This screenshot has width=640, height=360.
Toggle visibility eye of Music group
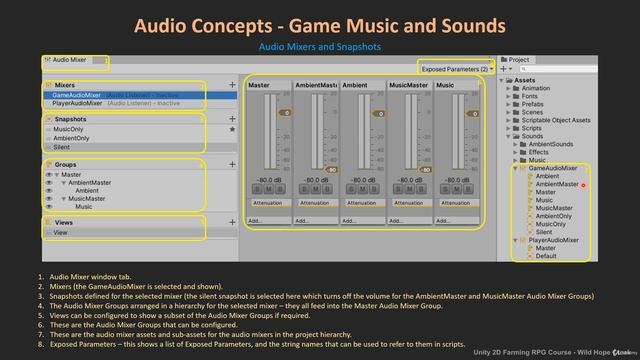(x=49, y=207)
